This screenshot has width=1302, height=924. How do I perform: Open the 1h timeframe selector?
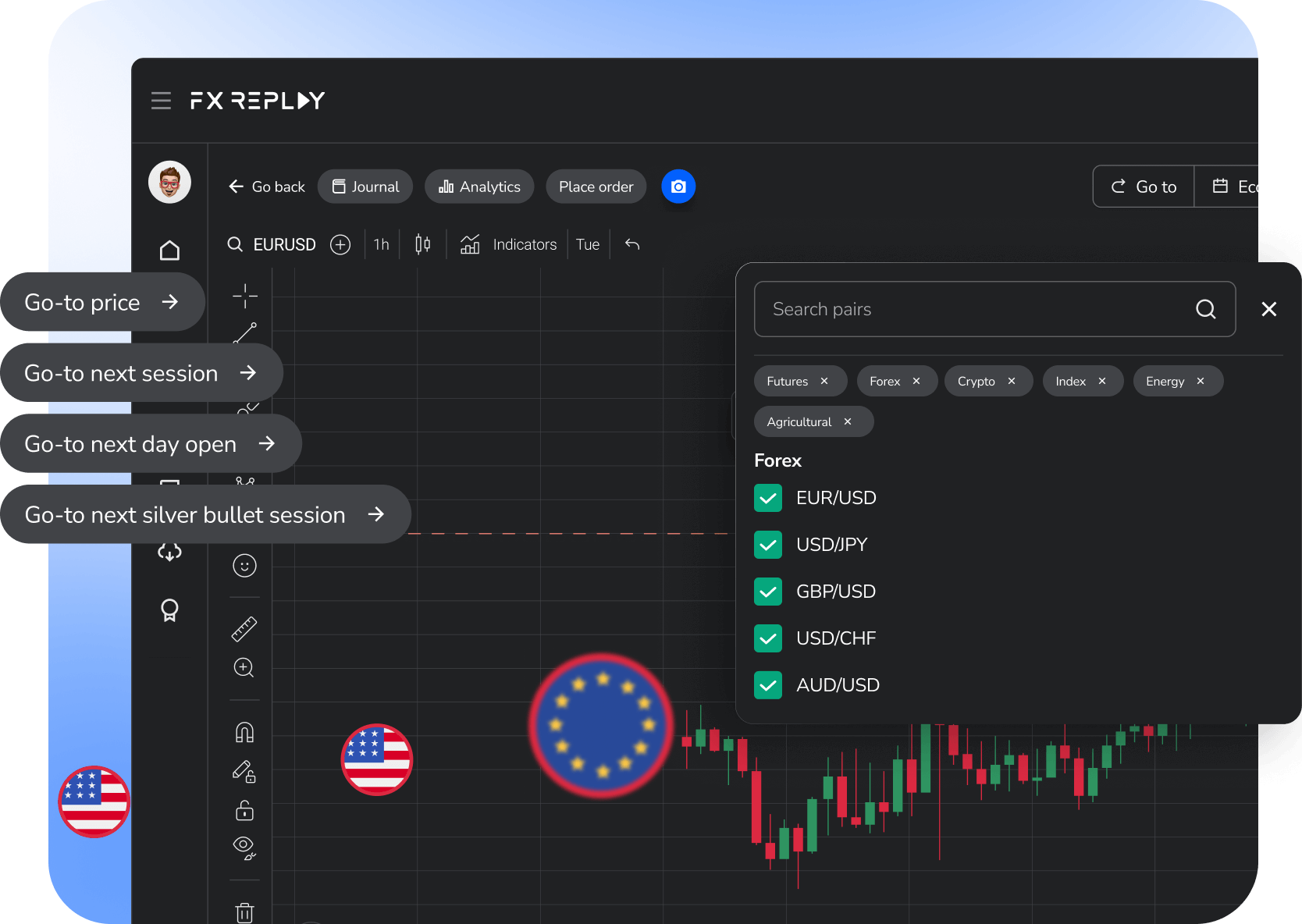click(x=381, y=244)
